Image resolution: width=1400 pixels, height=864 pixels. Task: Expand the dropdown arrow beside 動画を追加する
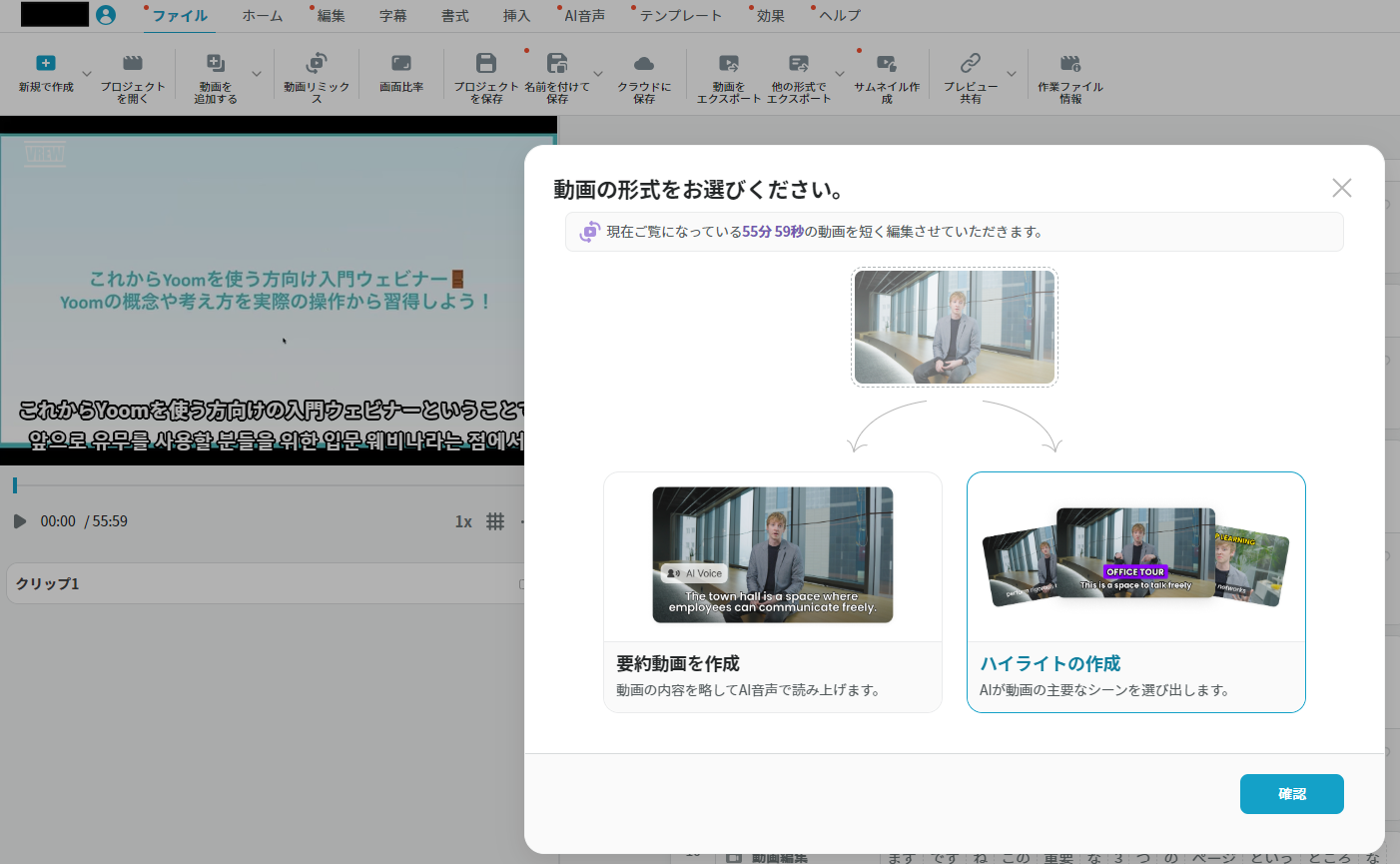pyautogui.click(x=257, y=74)
